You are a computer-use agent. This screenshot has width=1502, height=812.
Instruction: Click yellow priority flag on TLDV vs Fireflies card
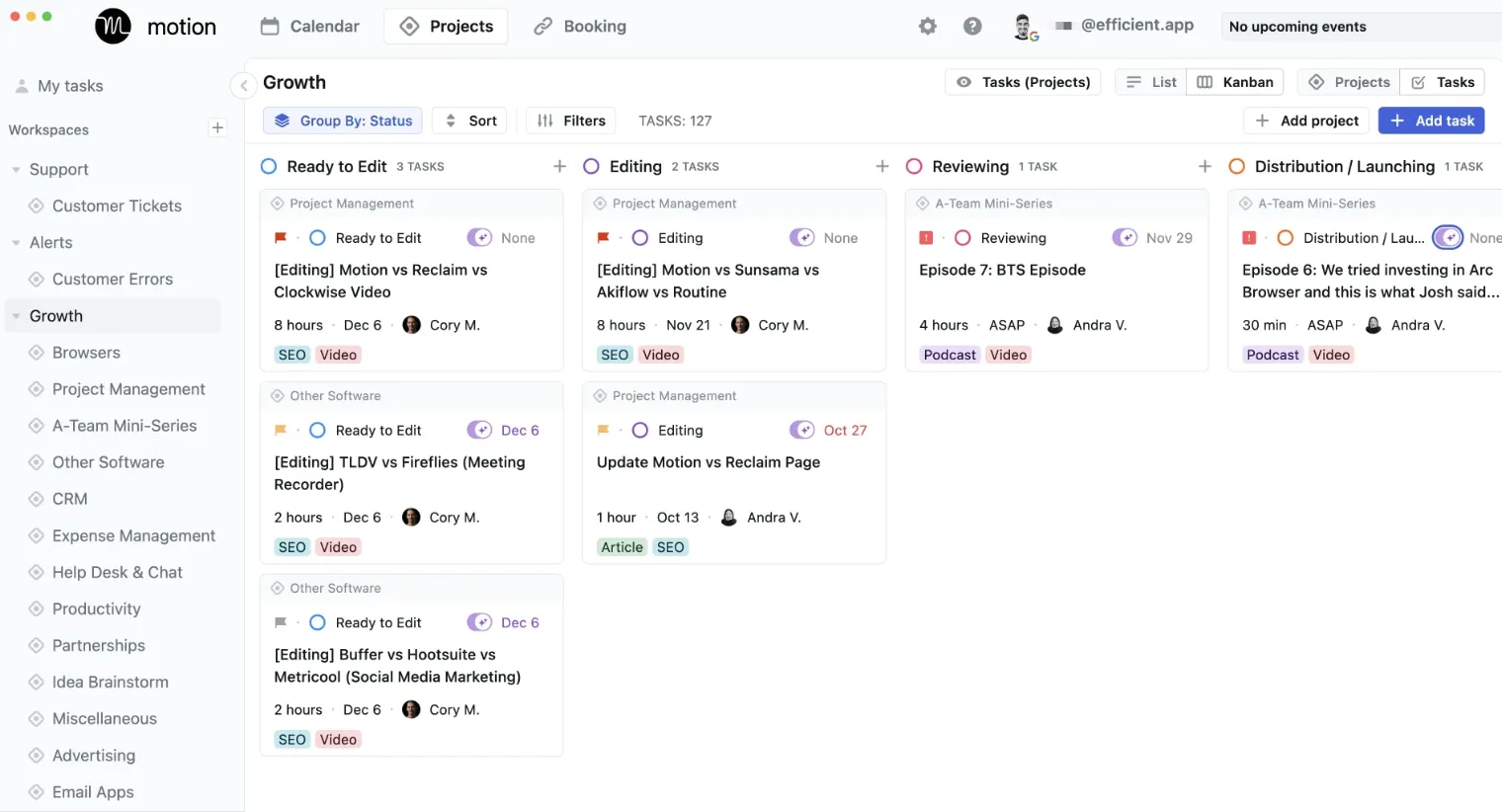click(x=281, y=431)
